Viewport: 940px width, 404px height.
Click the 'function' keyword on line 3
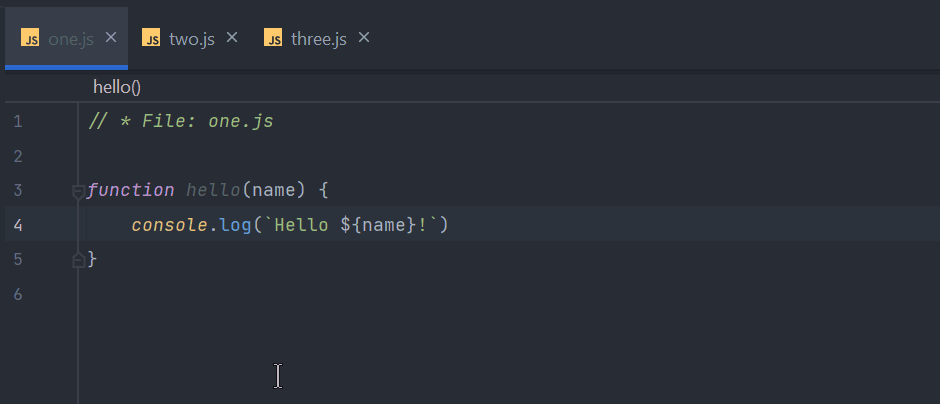(131, 191)
